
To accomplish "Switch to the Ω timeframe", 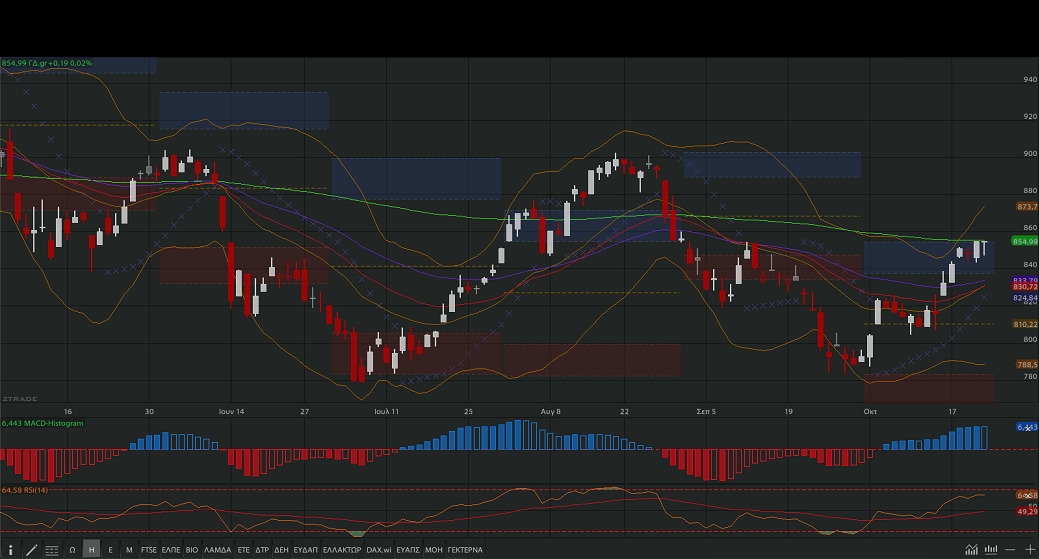I will click(x=72, y=550).
